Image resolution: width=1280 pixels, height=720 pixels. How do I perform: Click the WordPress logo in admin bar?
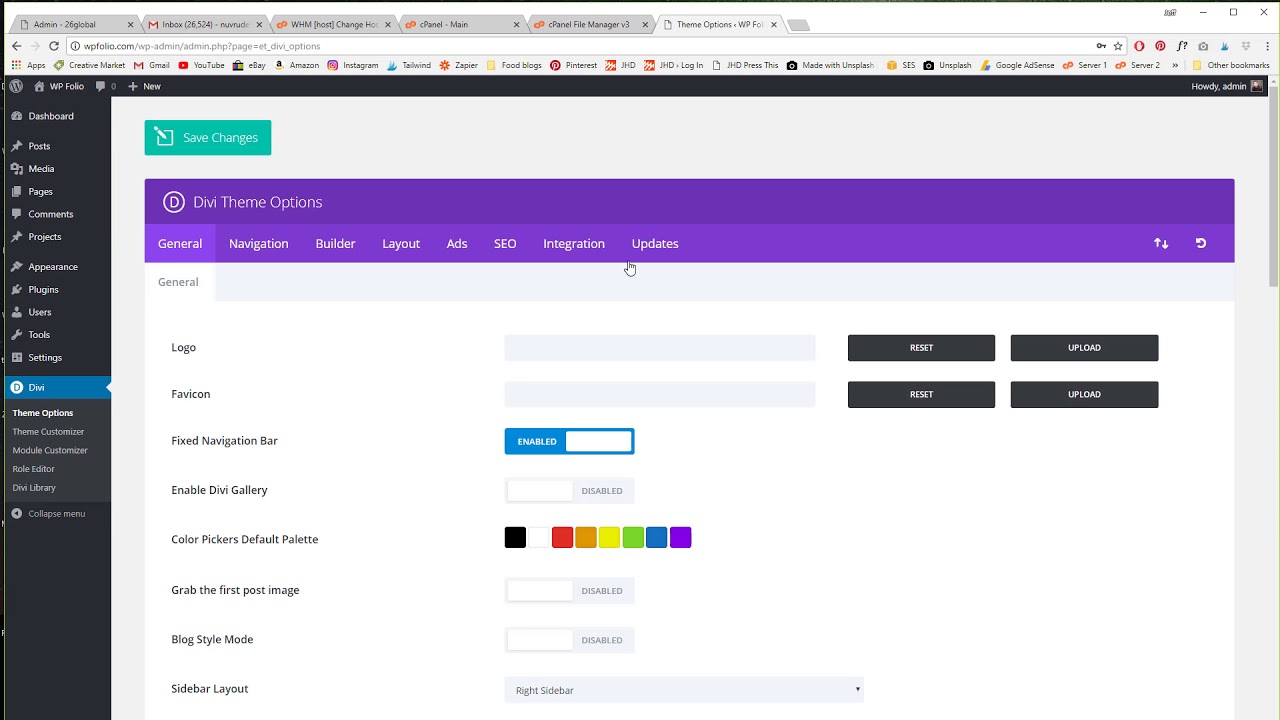(x=17, y=86)
